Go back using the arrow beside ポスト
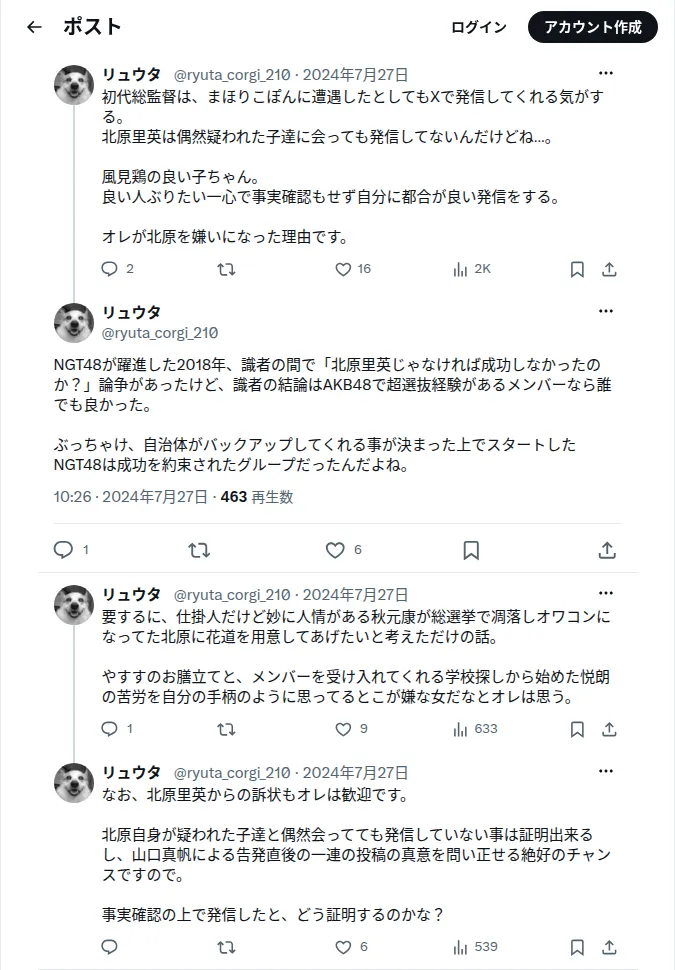This screenshot has width=675, height=970. [x=35, y=27]
